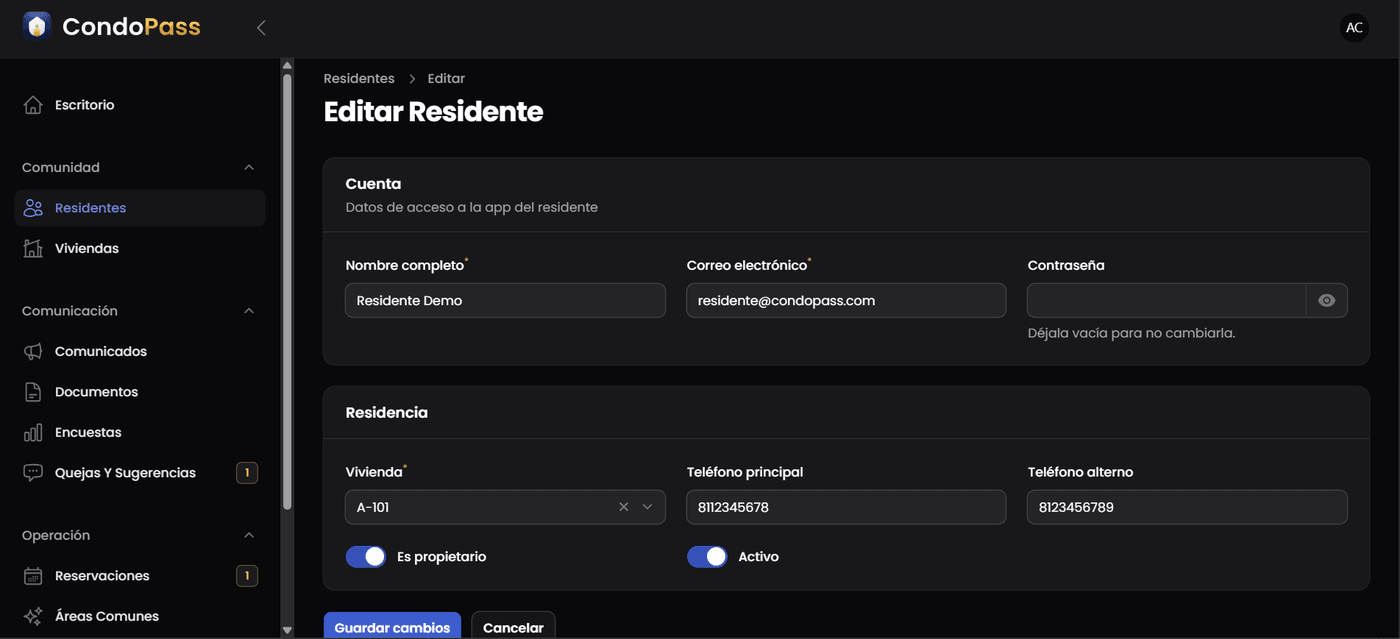Focus the Teléfono principal field
This screenshot has width=1400, height=639.
[846, 507]
